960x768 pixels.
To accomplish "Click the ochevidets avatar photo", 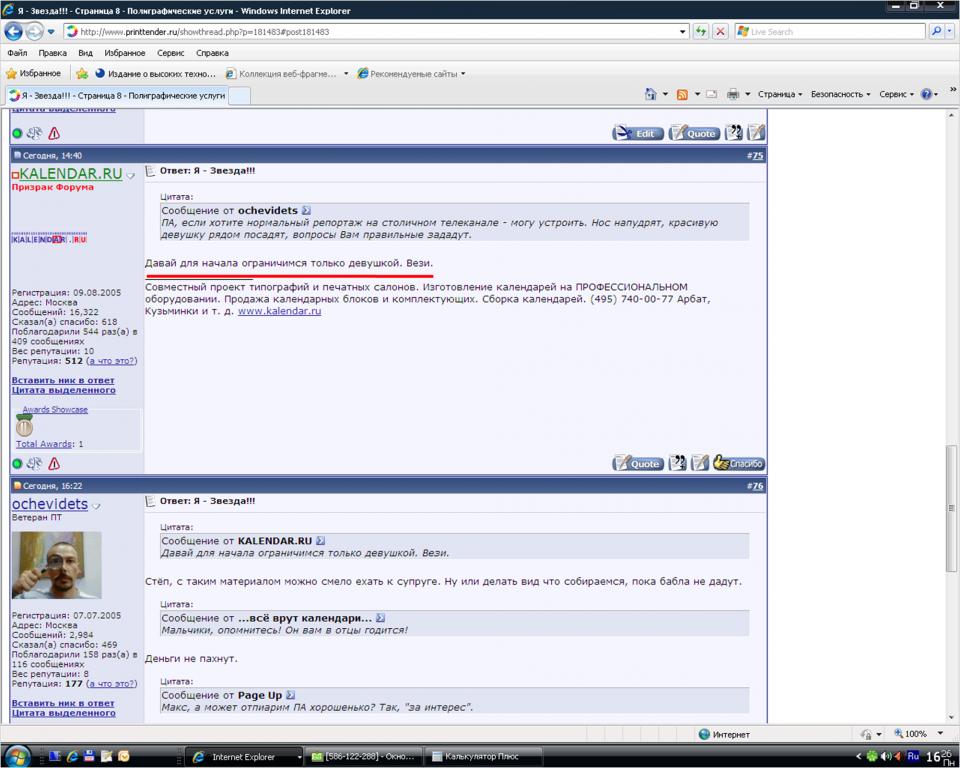I will point(56,565).
